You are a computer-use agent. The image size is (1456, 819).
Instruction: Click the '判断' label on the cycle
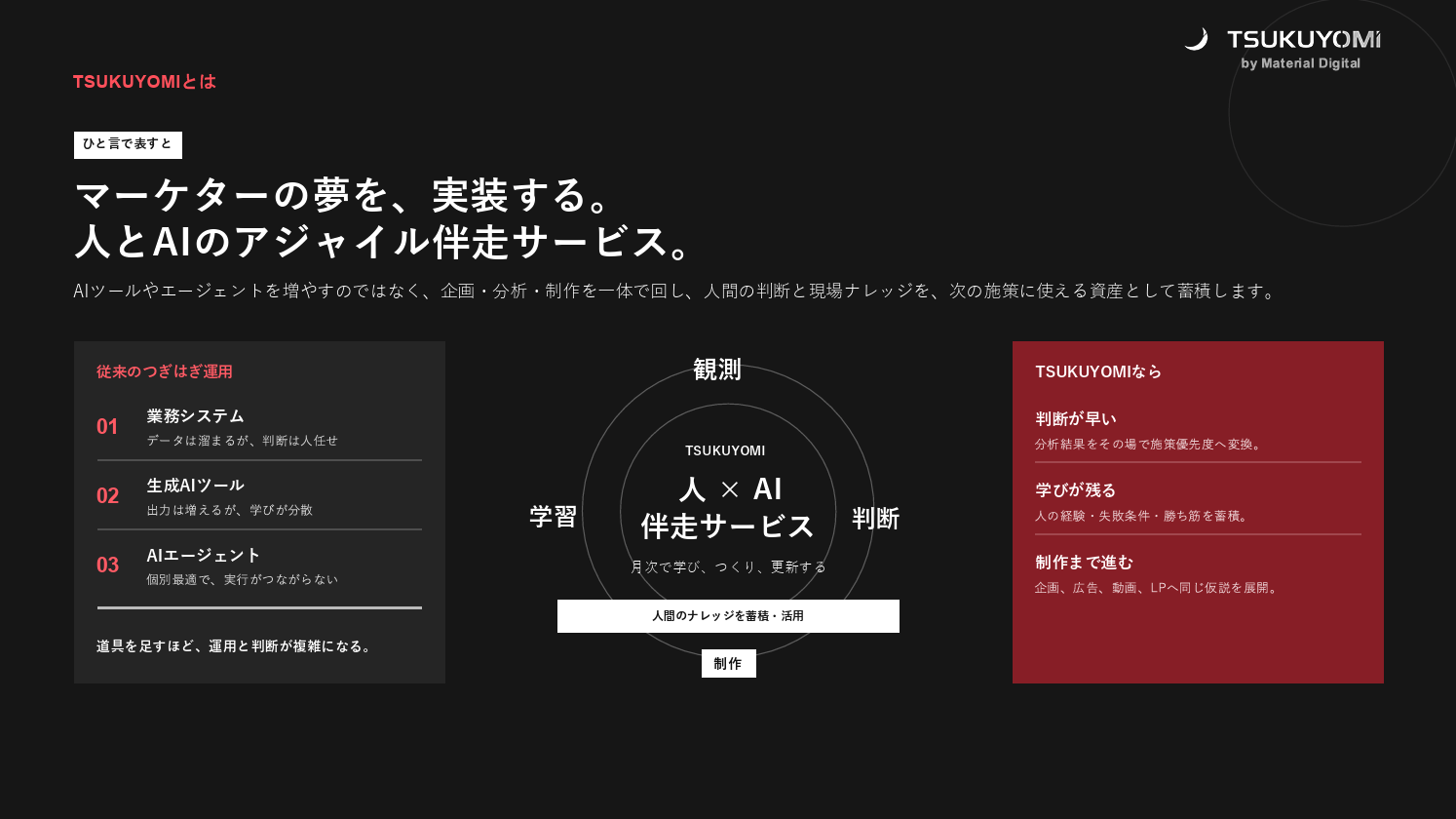pos(875,519)
